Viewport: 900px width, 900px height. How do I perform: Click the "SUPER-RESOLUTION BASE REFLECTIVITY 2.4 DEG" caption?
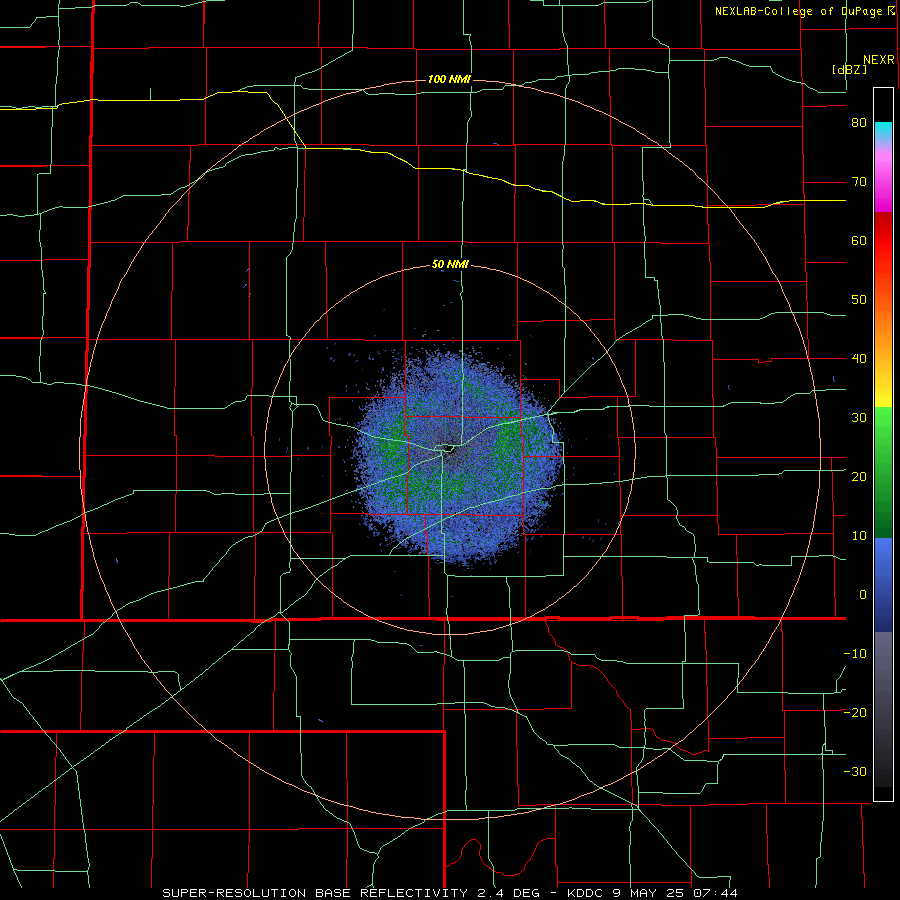350,893
